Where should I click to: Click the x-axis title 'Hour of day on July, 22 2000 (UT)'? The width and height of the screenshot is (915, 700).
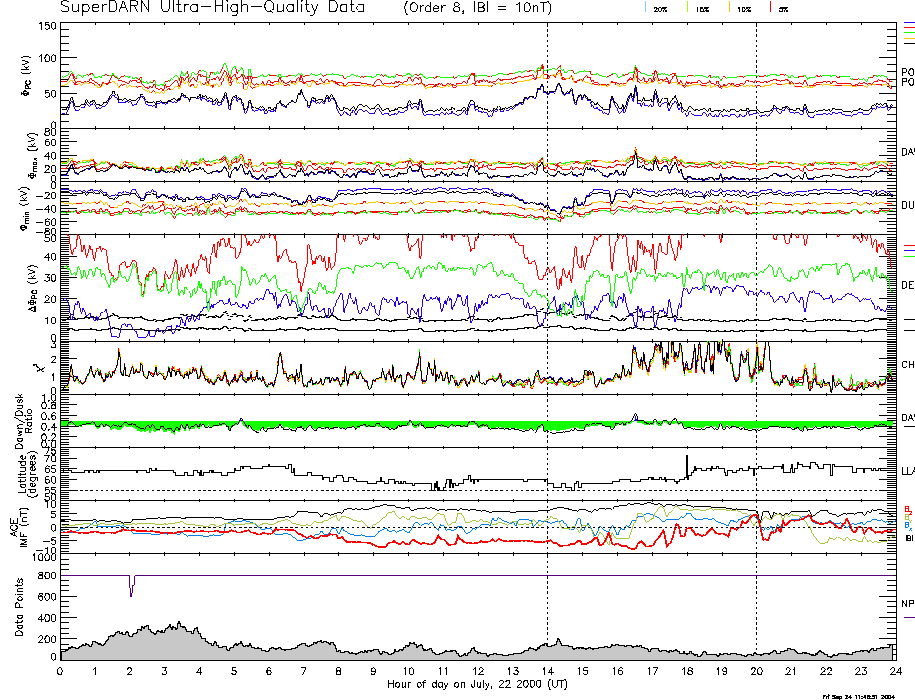(x=477, y=684)
